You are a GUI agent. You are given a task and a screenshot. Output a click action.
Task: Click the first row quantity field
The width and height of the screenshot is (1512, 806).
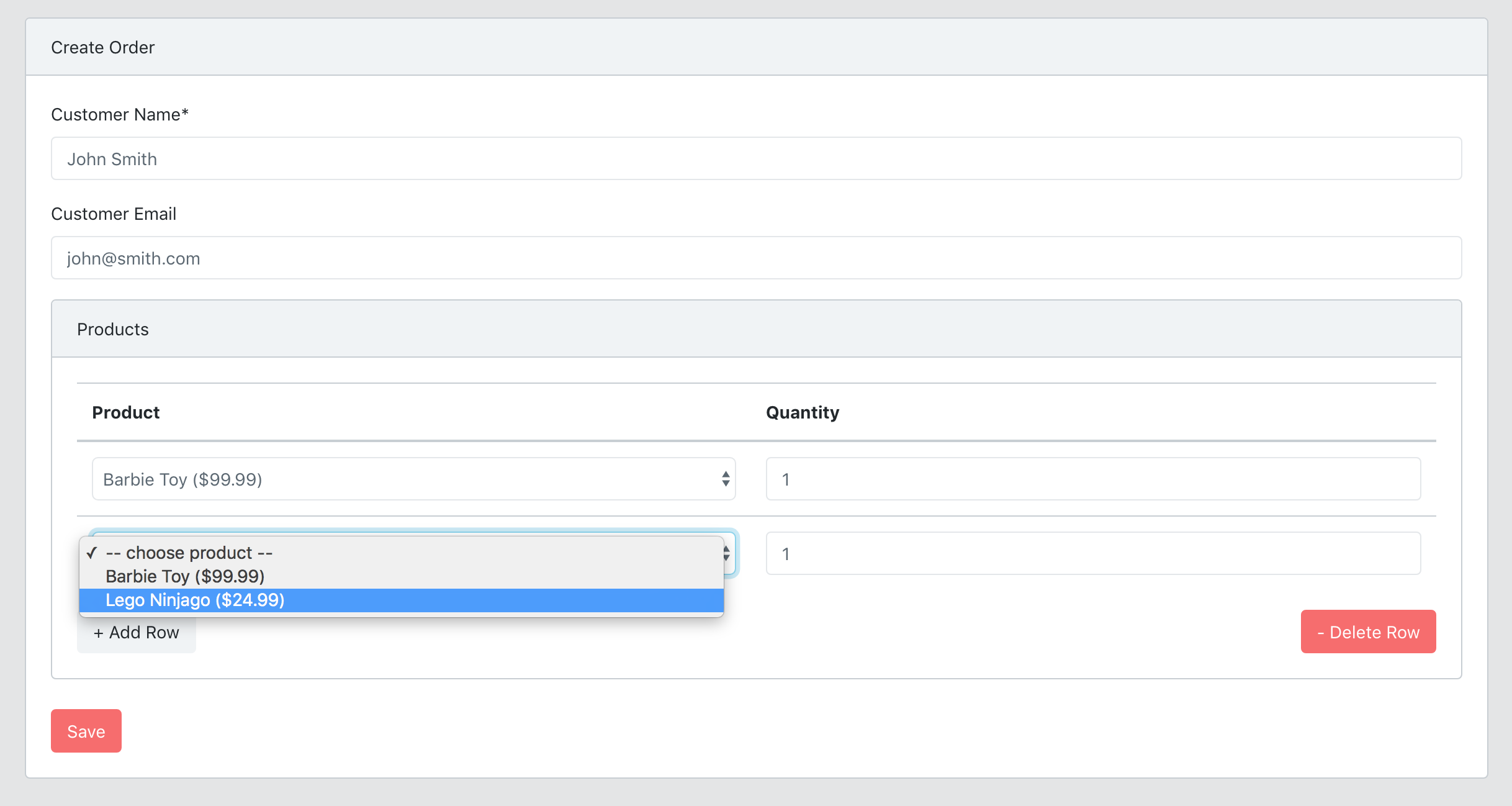point(1092,479)
